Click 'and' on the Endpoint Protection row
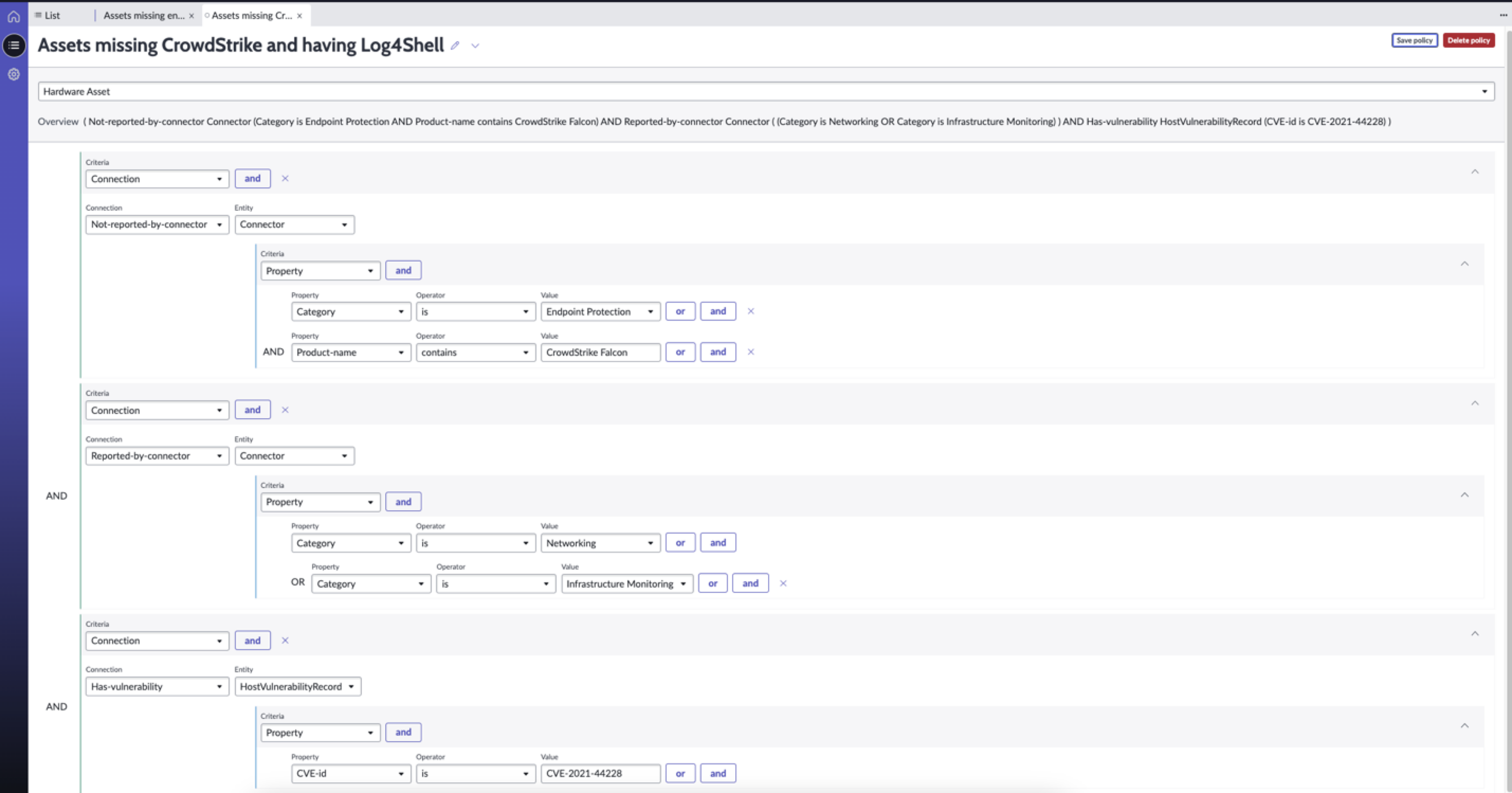 718,311
